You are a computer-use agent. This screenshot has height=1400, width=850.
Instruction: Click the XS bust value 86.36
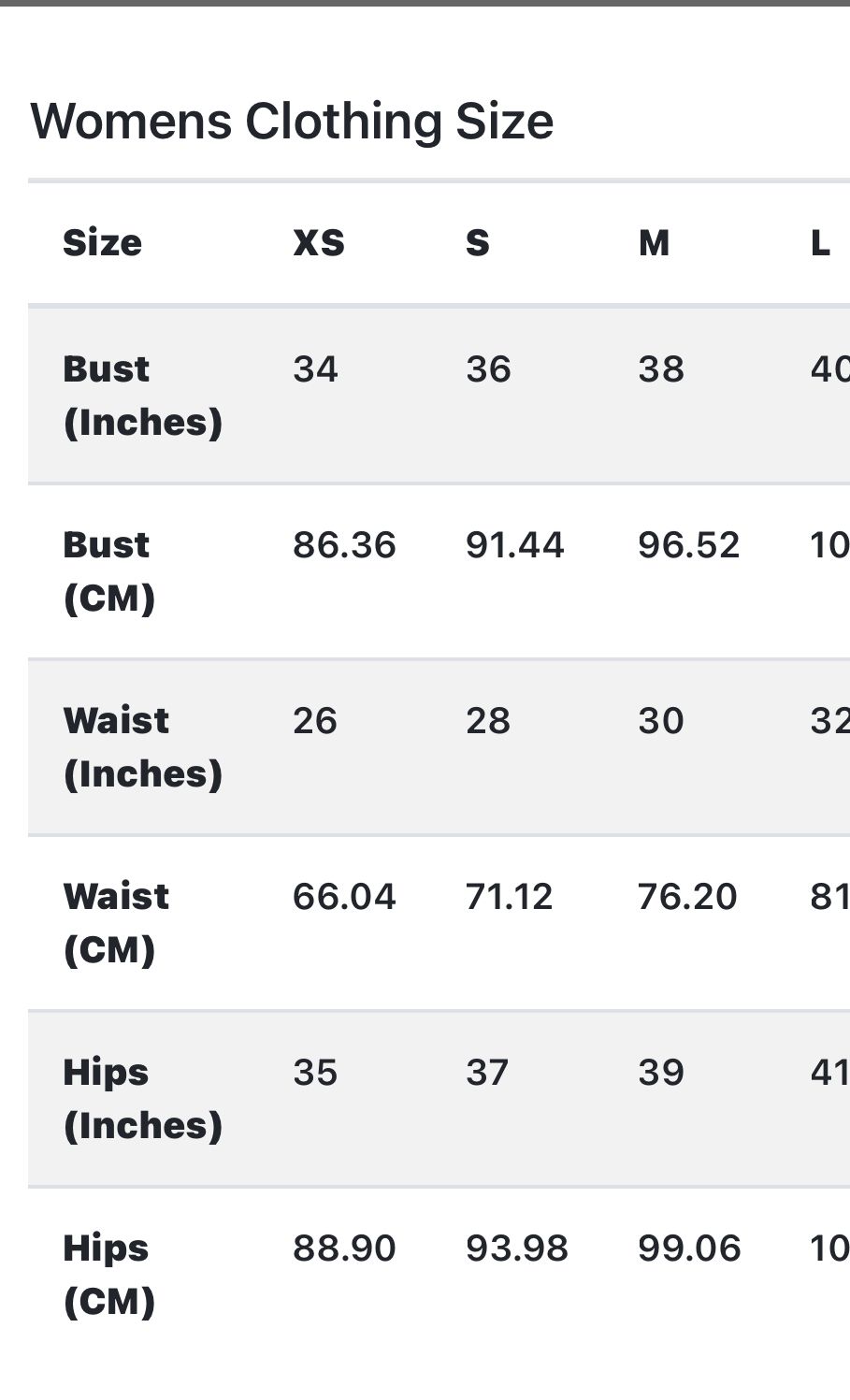[344, 545]
